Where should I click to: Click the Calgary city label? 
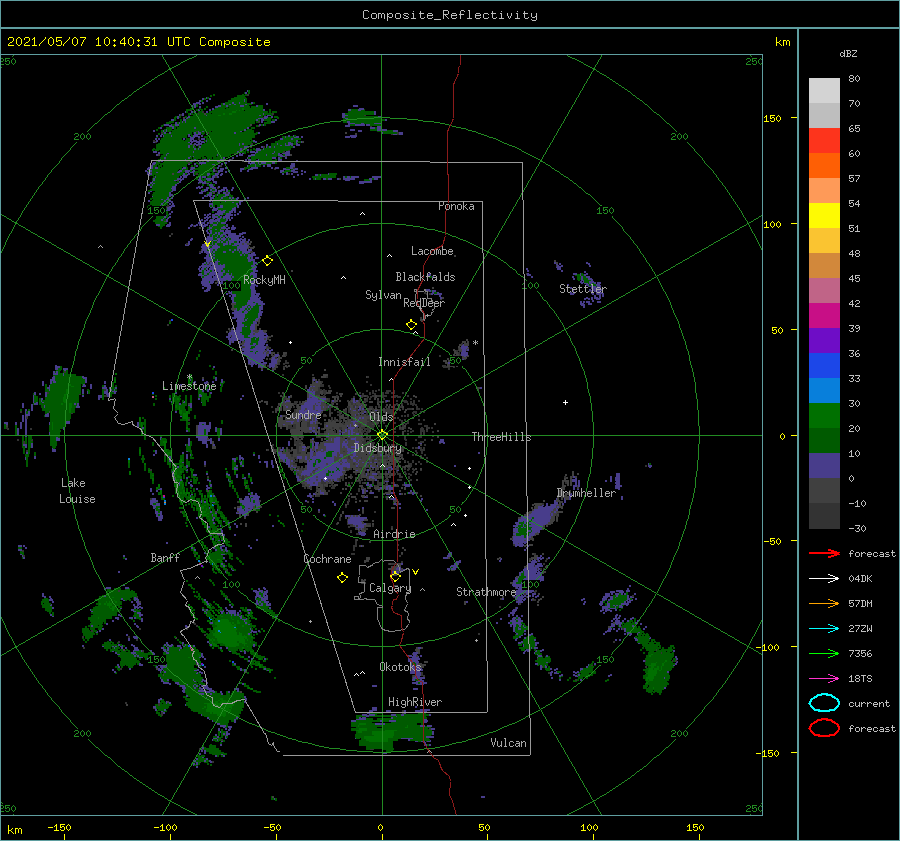click(x=390, y=588)
